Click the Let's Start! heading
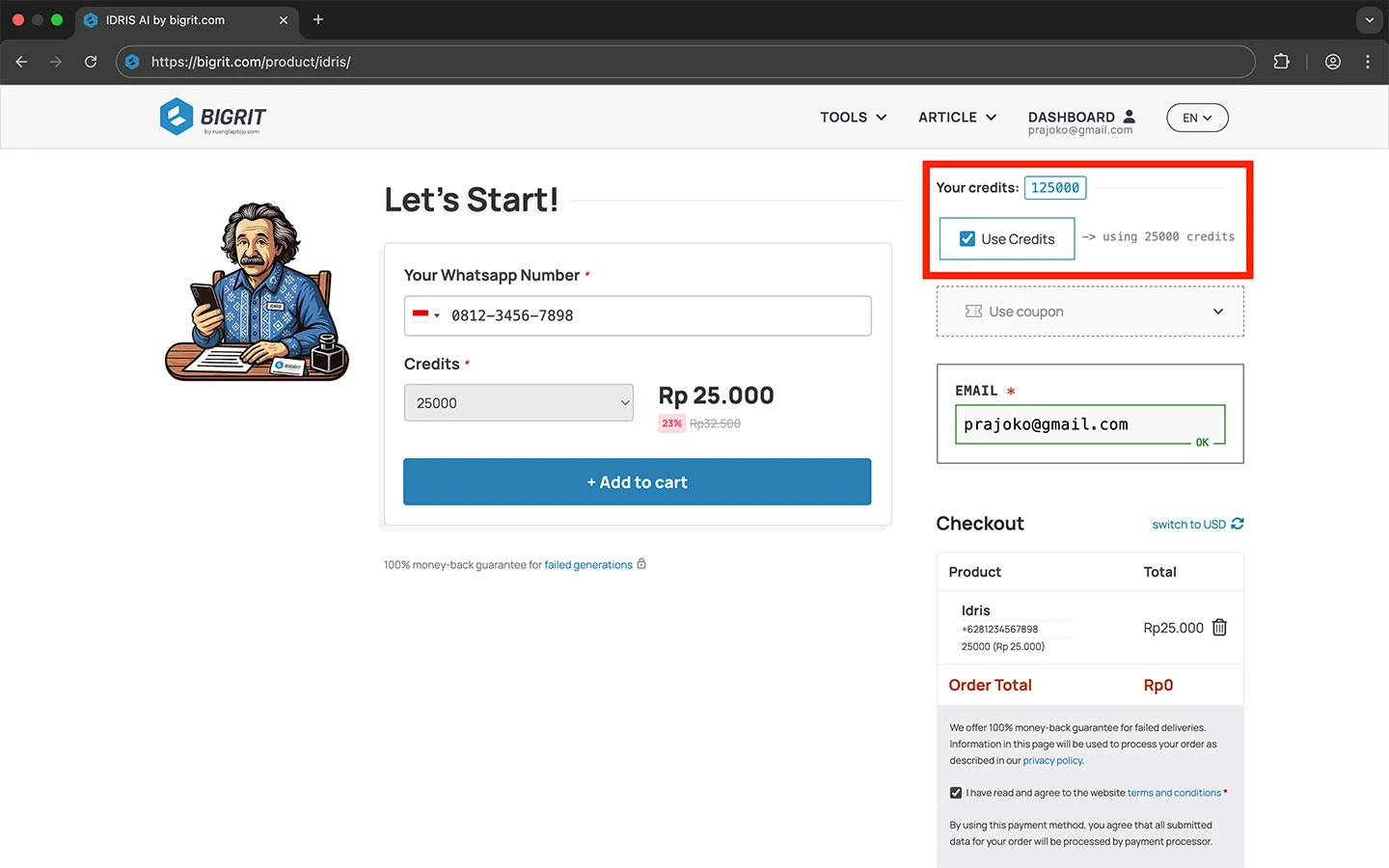This screenshot has height=868, width=1389. tap(471, 200)
